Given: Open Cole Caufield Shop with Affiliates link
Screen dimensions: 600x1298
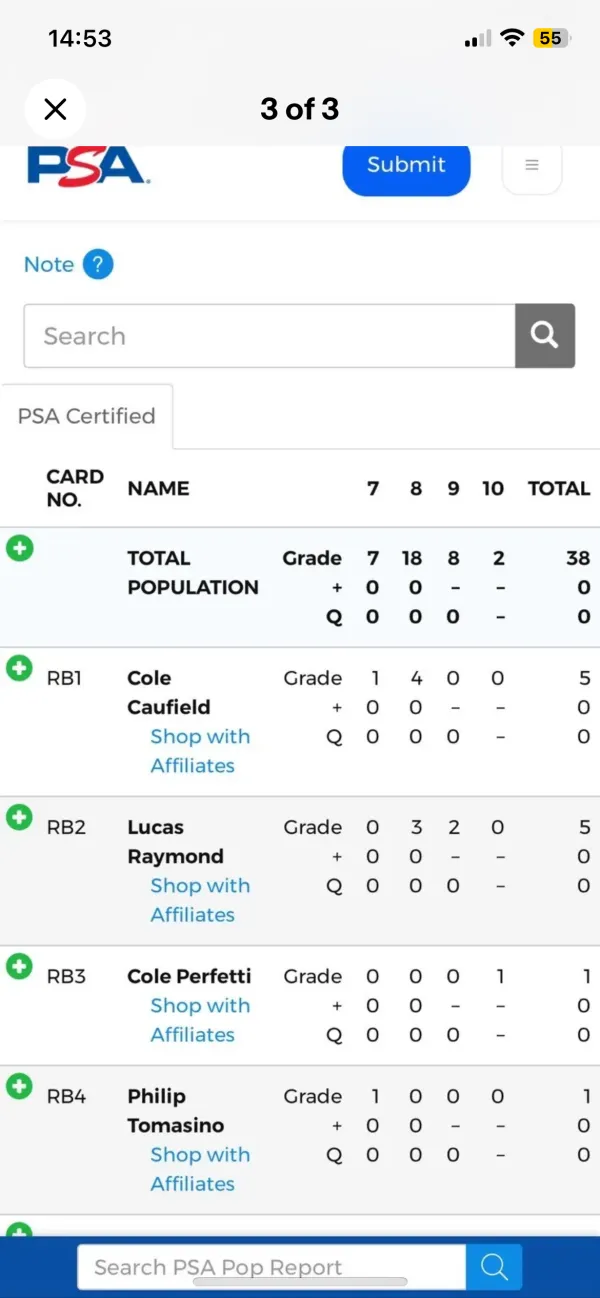Looking at the screenshot, I should 200,751.
